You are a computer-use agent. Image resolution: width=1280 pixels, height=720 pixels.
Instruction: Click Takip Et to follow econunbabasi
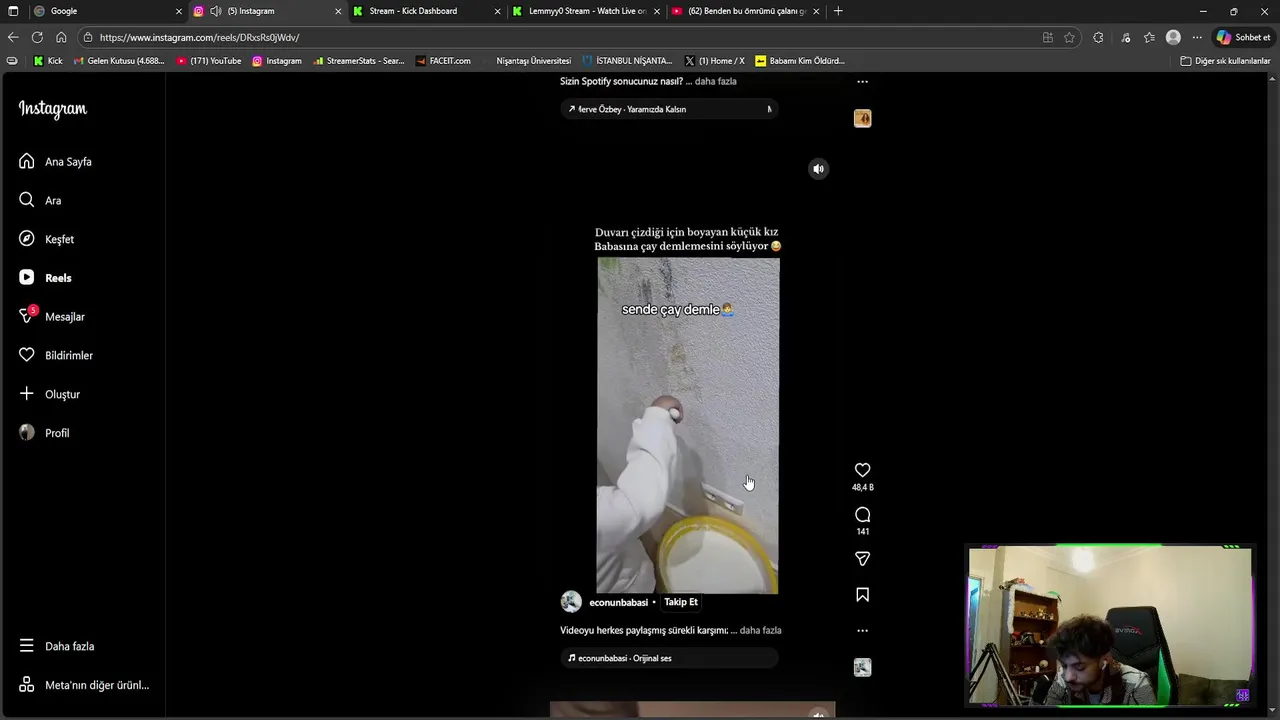(x=681, y=602)
